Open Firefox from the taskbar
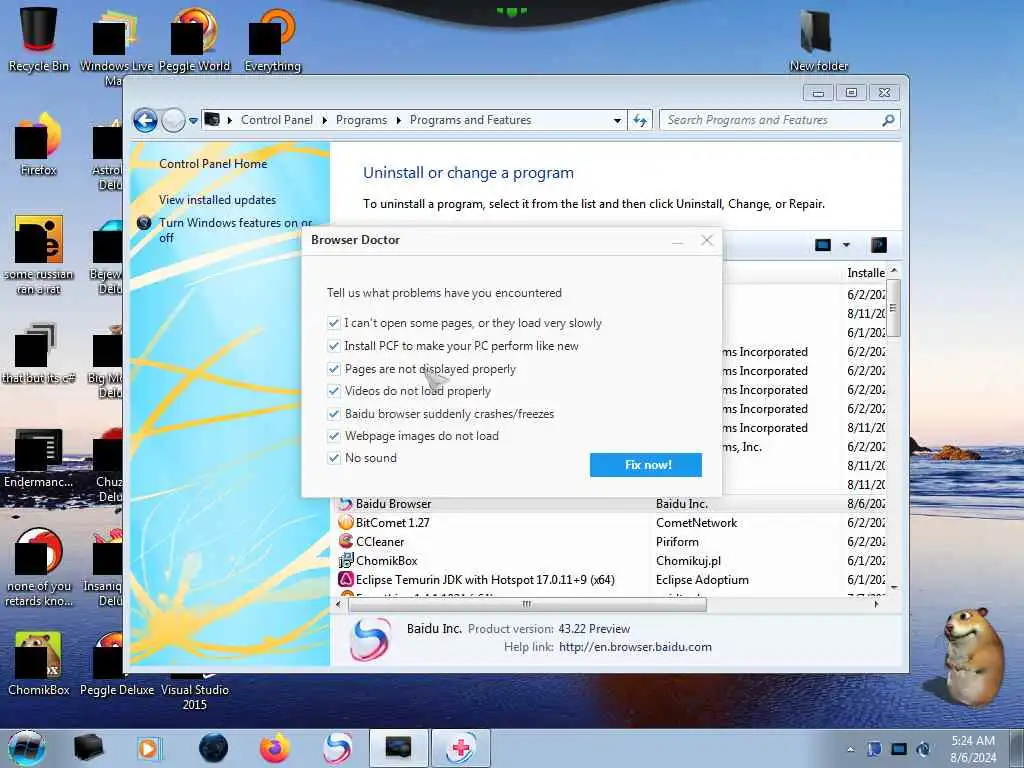The image size is (1024, 768). [274, 748]
